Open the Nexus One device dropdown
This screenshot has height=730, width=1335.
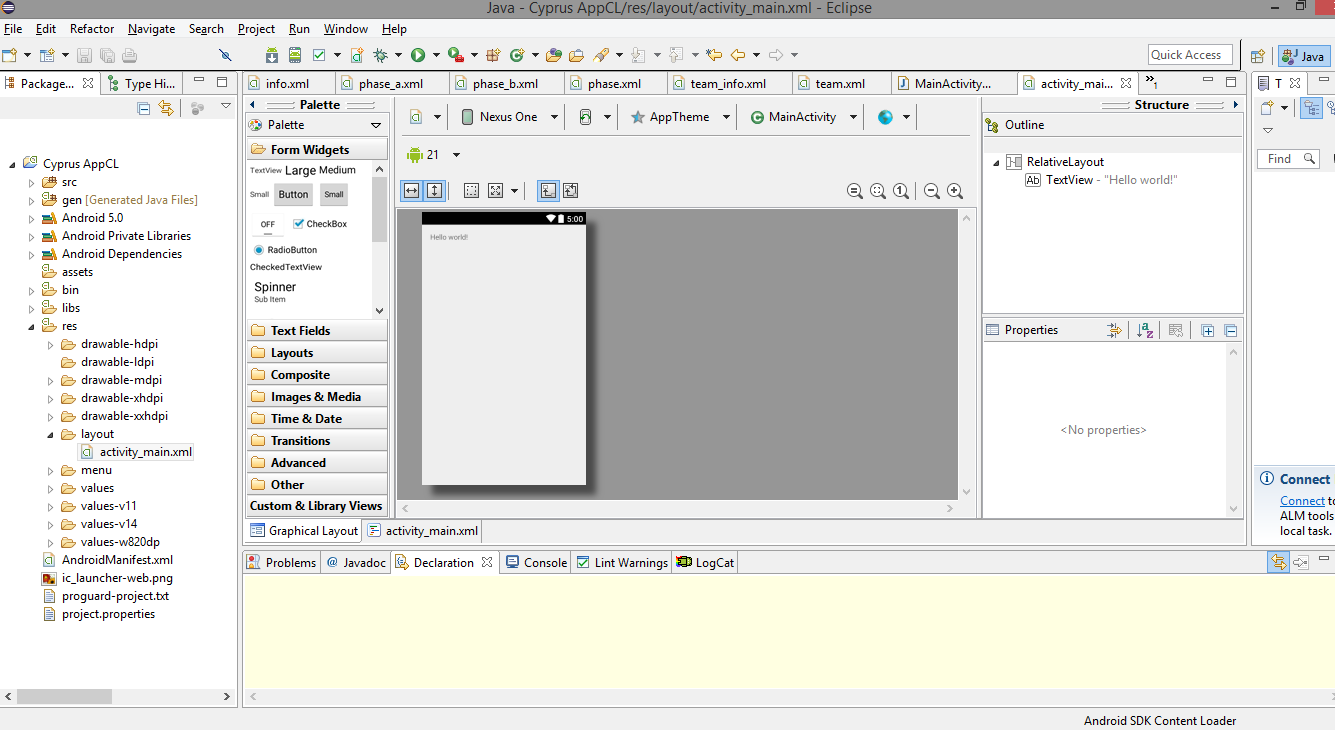click(509, 117)
